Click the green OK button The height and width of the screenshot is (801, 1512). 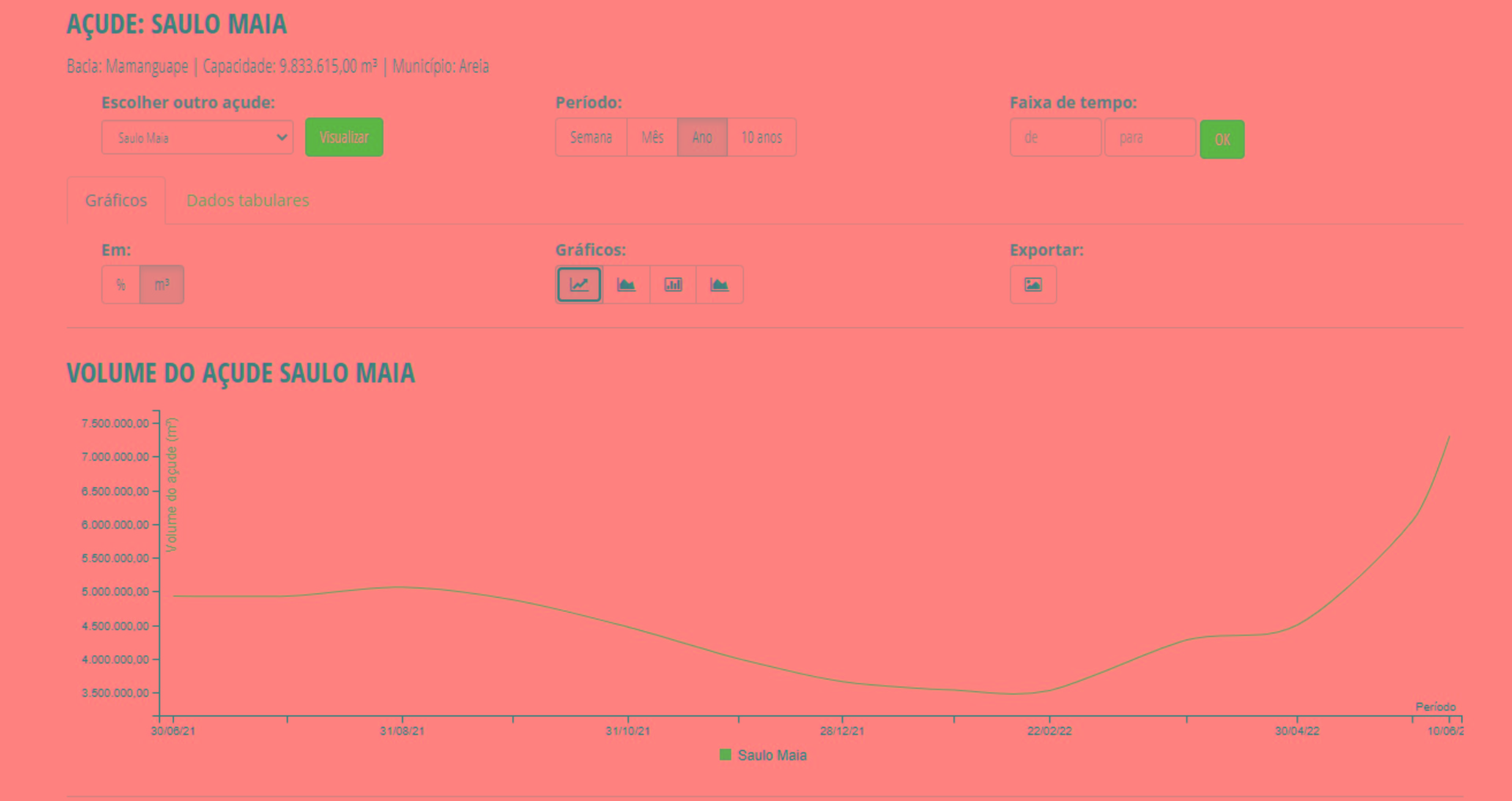[1221, 139]
